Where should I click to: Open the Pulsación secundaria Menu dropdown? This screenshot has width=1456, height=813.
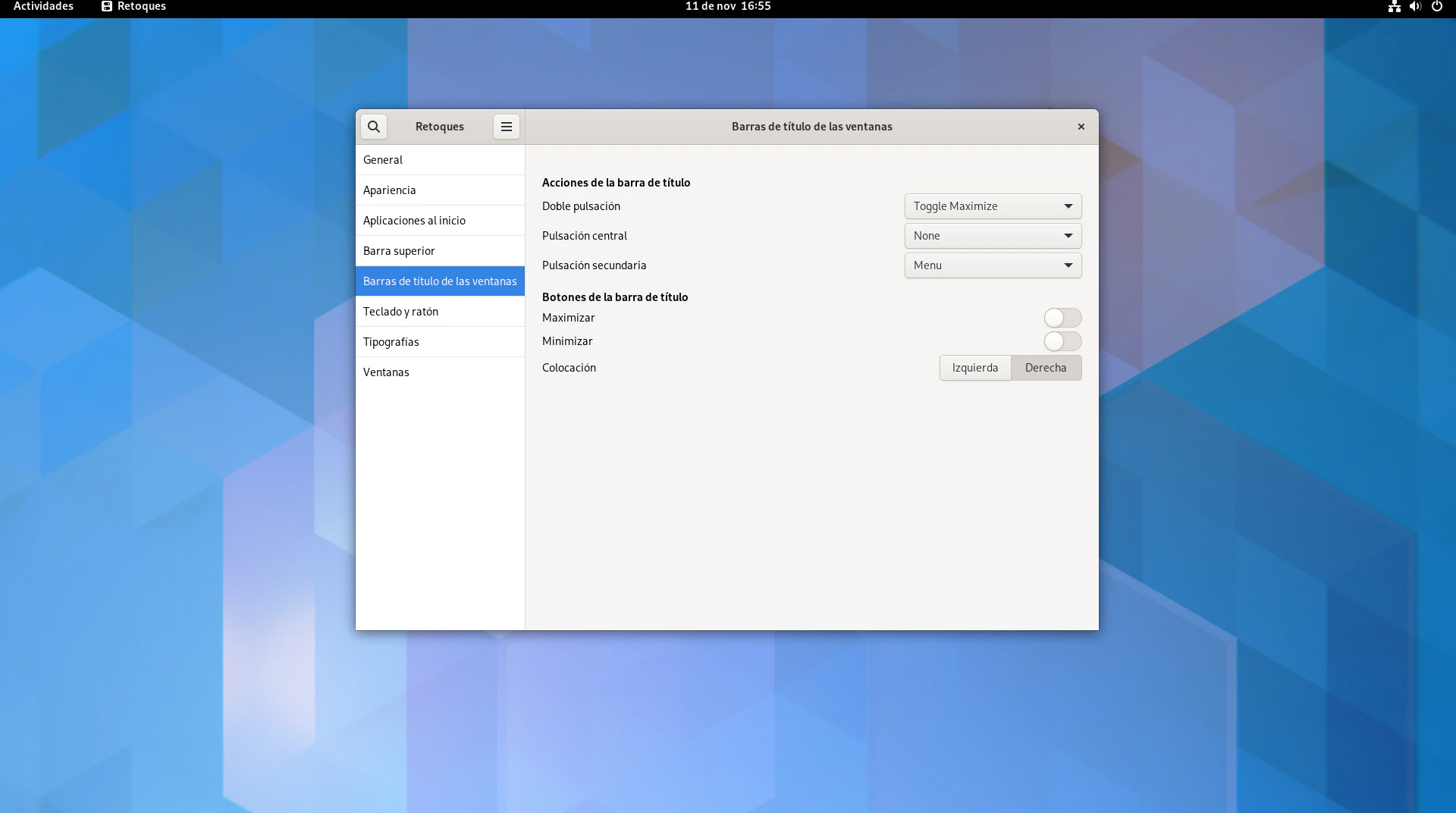993,265
